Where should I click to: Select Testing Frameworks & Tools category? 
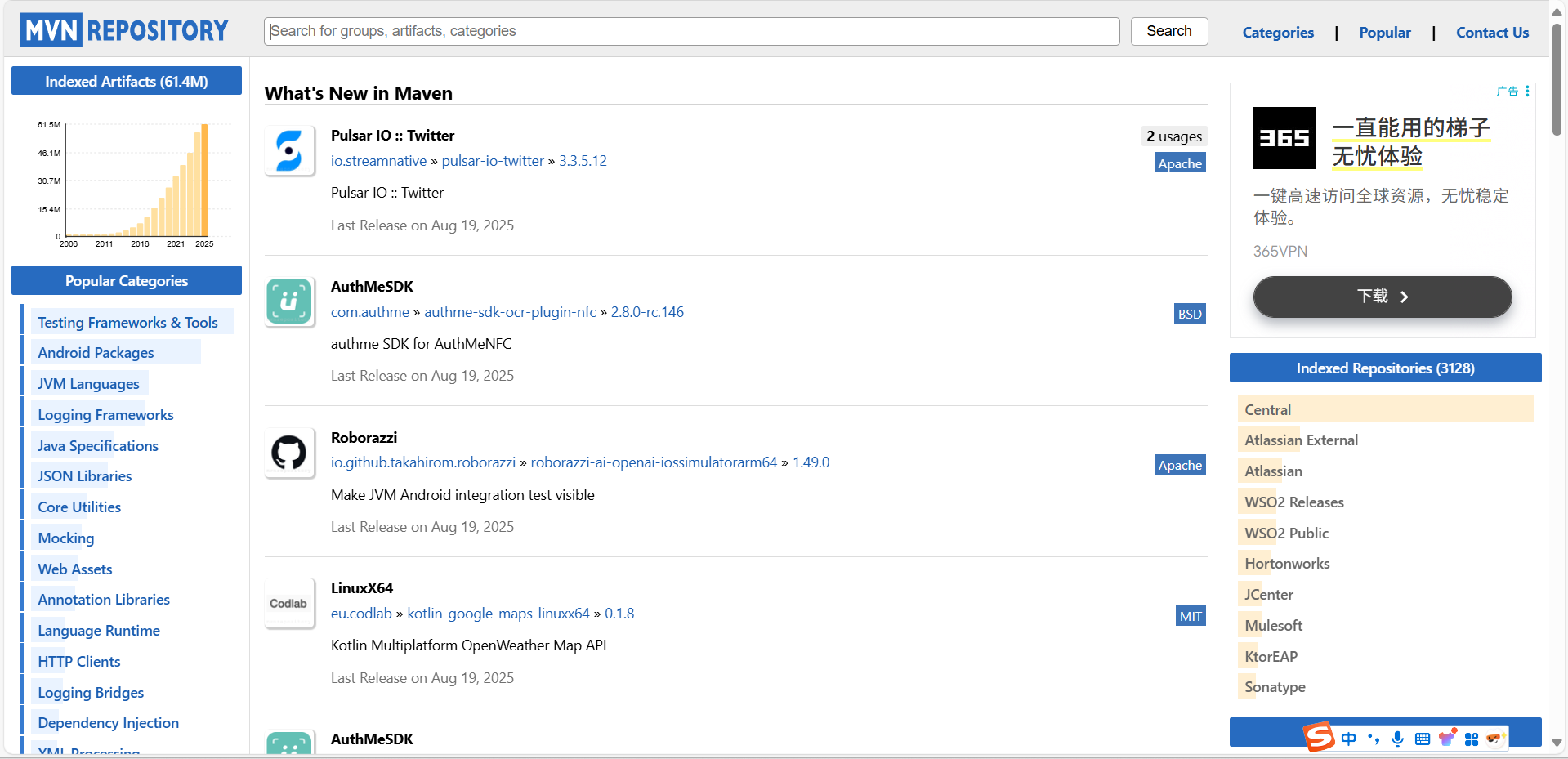(127, 322)
